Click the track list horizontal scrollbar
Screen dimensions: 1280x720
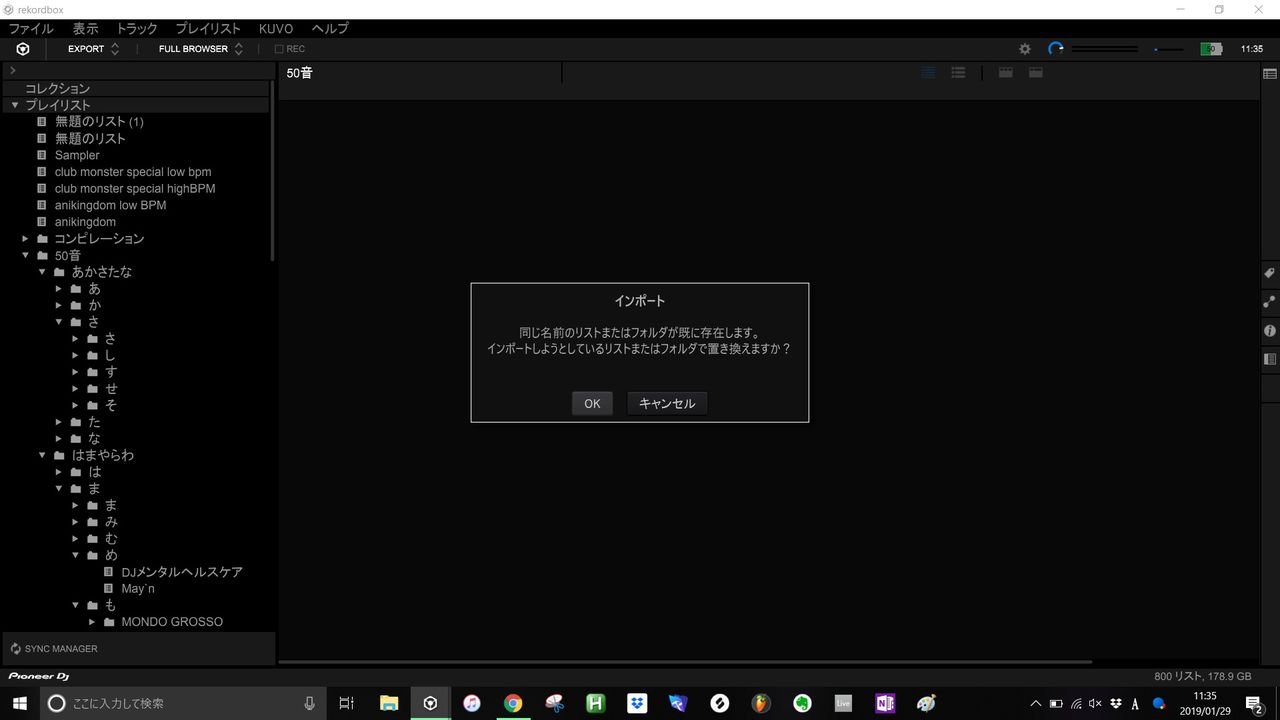point(685,662)
